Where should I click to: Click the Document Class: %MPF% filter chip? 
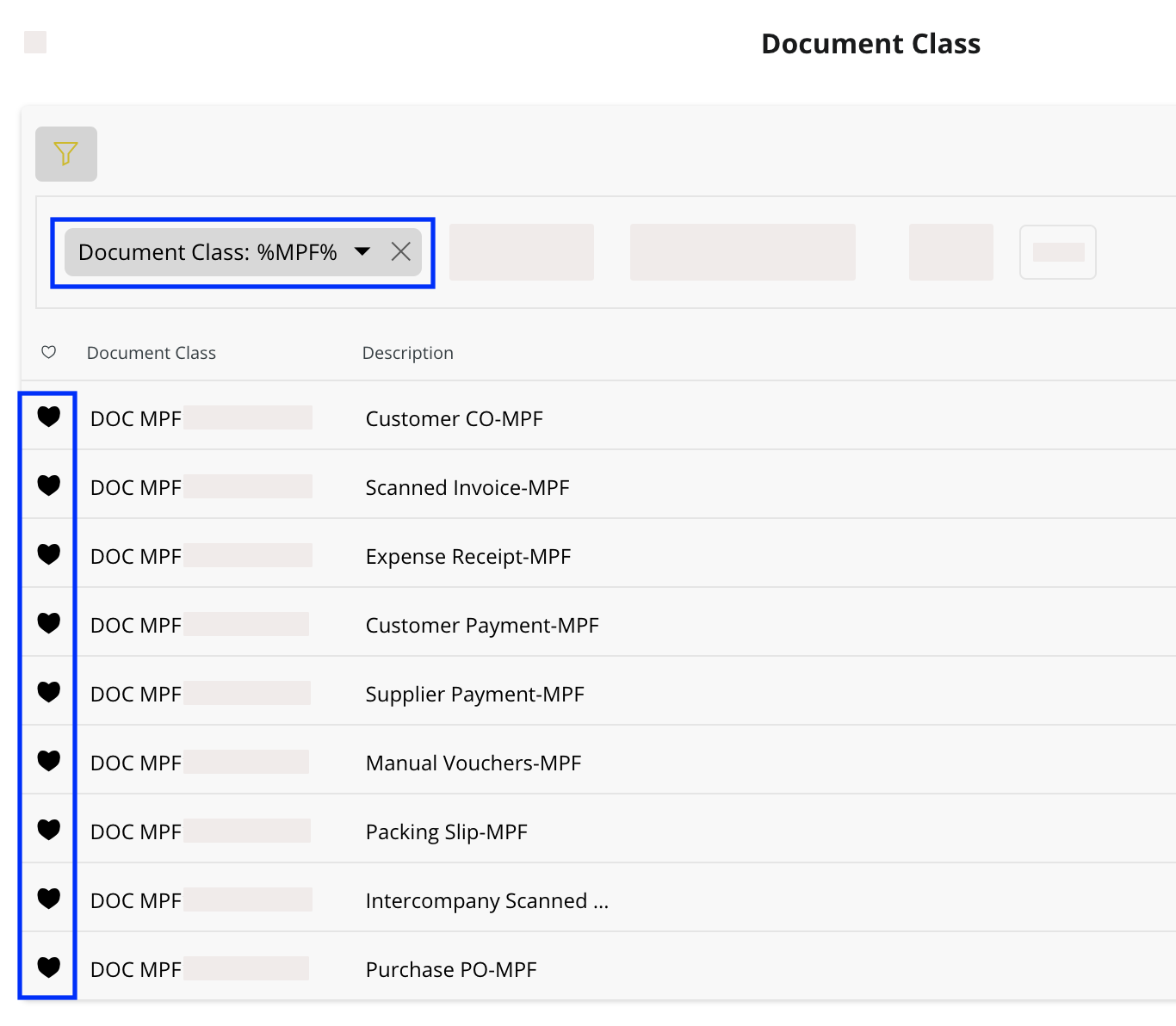pos(207,252)
